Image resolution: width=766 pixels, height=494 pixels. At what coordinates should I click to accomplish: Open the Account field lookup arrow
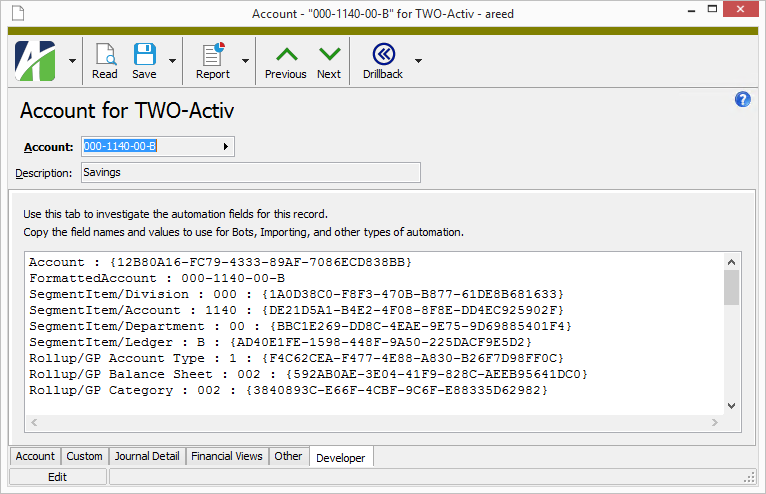pos(226,147)
